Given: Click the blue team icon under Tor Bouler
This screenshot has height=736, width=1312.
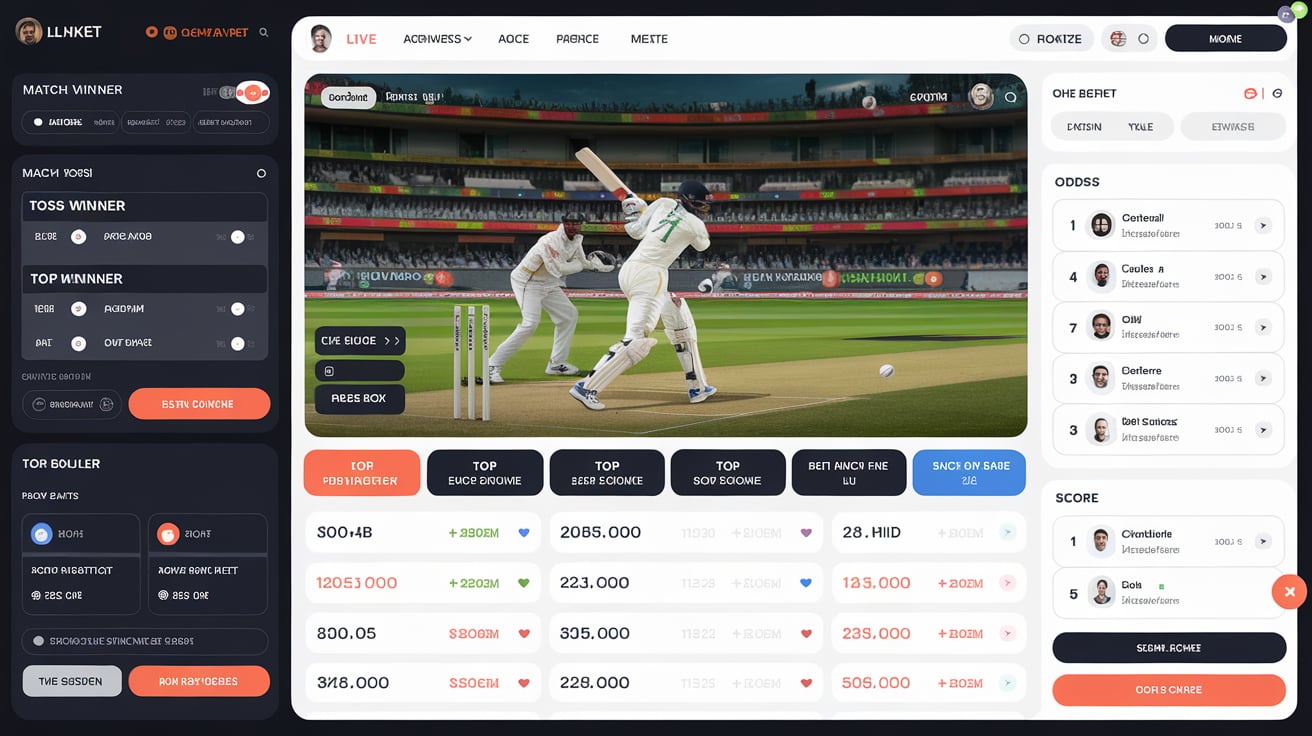Looking at the screenshot, I should coord(42,534).
